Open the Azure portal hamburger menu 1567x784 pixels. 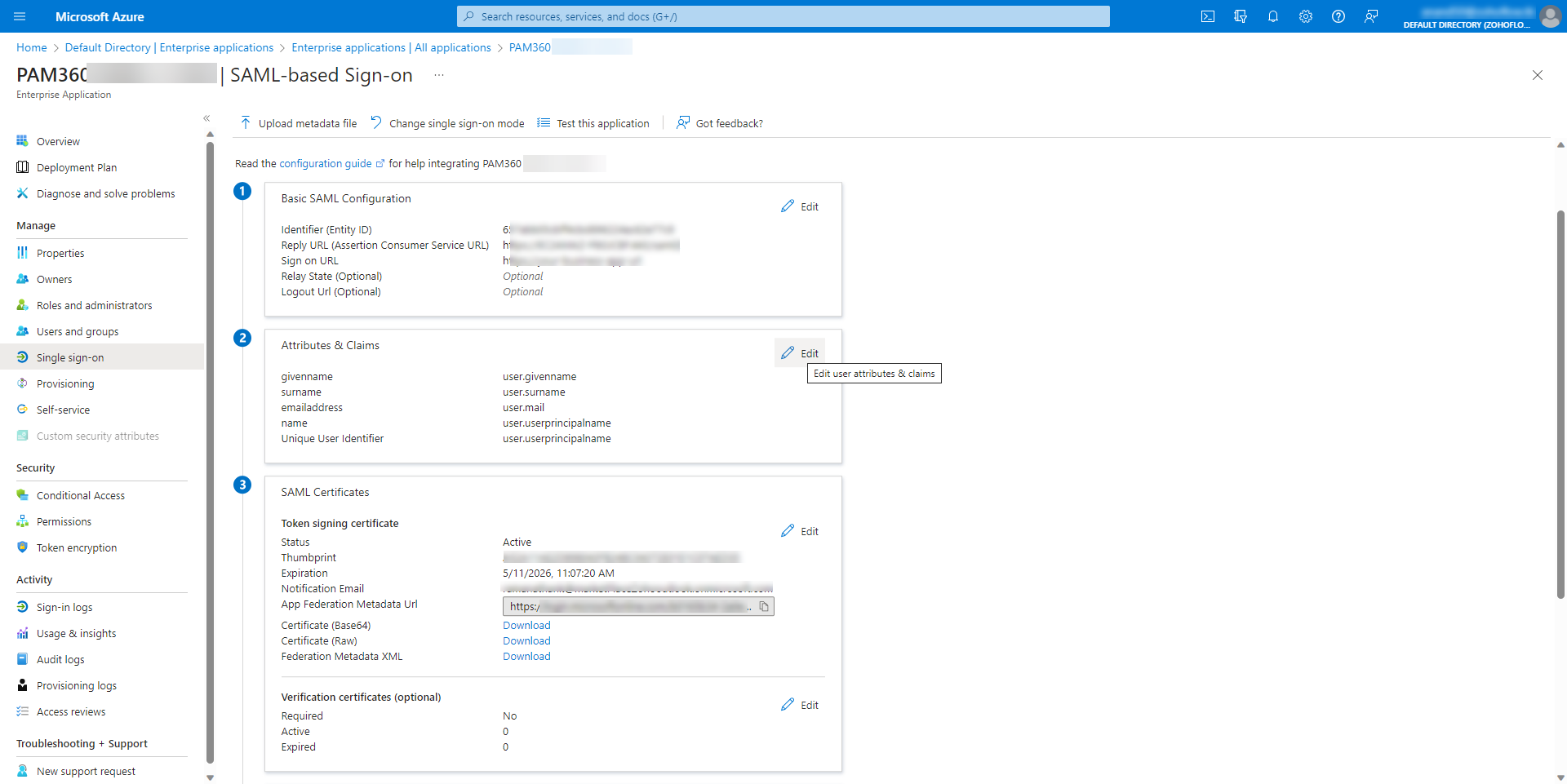pos(20,16)
